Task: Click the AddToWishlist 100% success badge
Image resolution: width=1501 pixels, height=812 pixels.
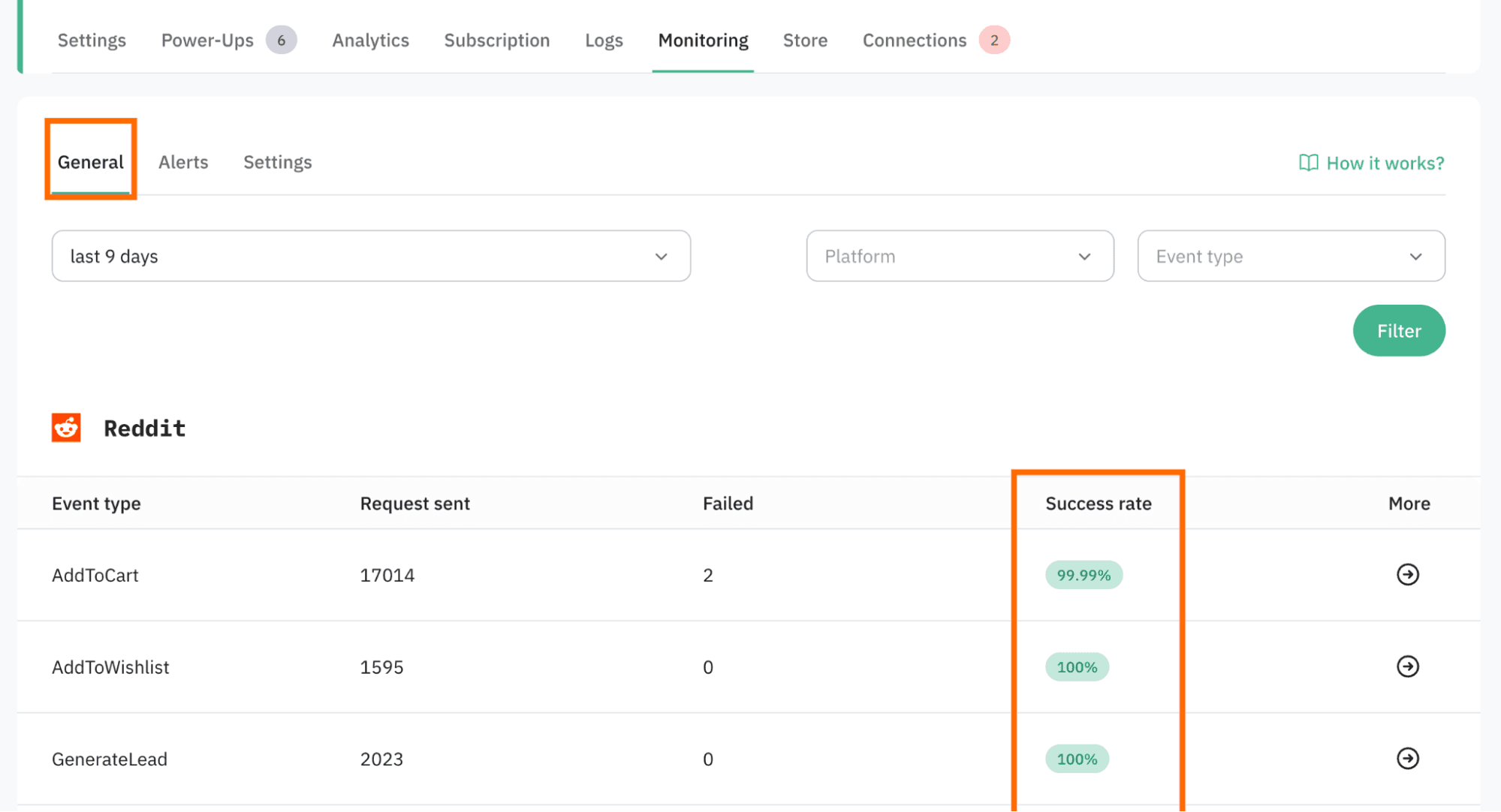Action: click(1077, 667)
